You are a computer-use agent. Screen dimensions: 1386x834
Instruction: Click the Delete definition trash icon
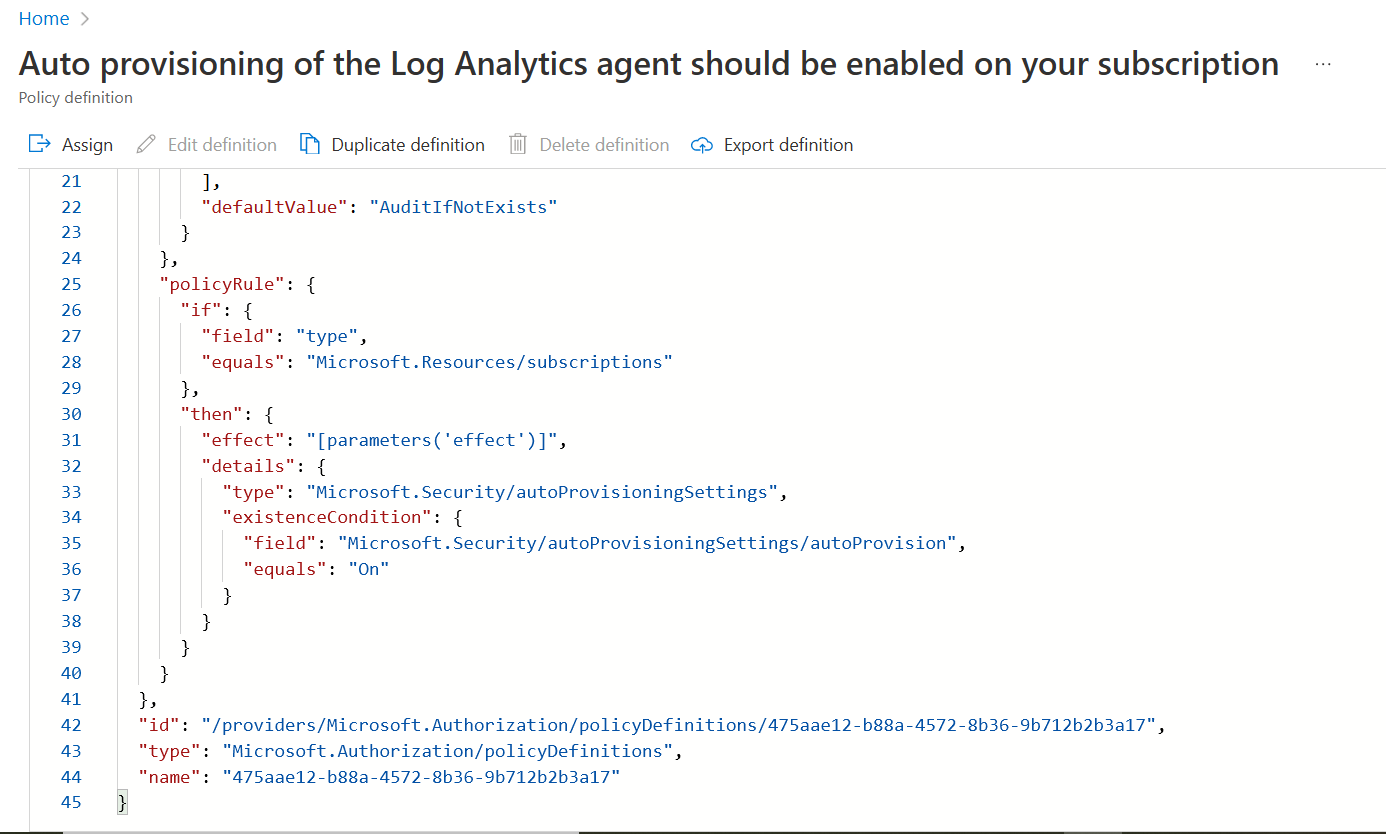point(517,144)
